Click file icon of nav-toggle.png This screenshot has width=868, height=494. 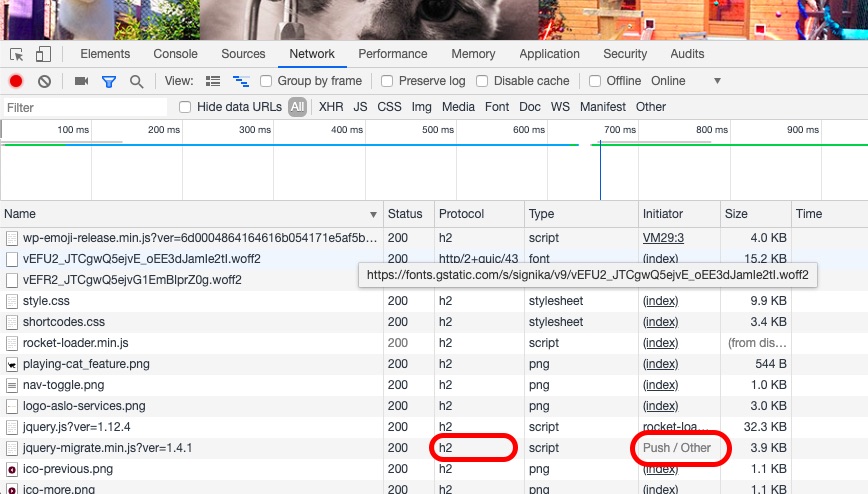point(12,385)
